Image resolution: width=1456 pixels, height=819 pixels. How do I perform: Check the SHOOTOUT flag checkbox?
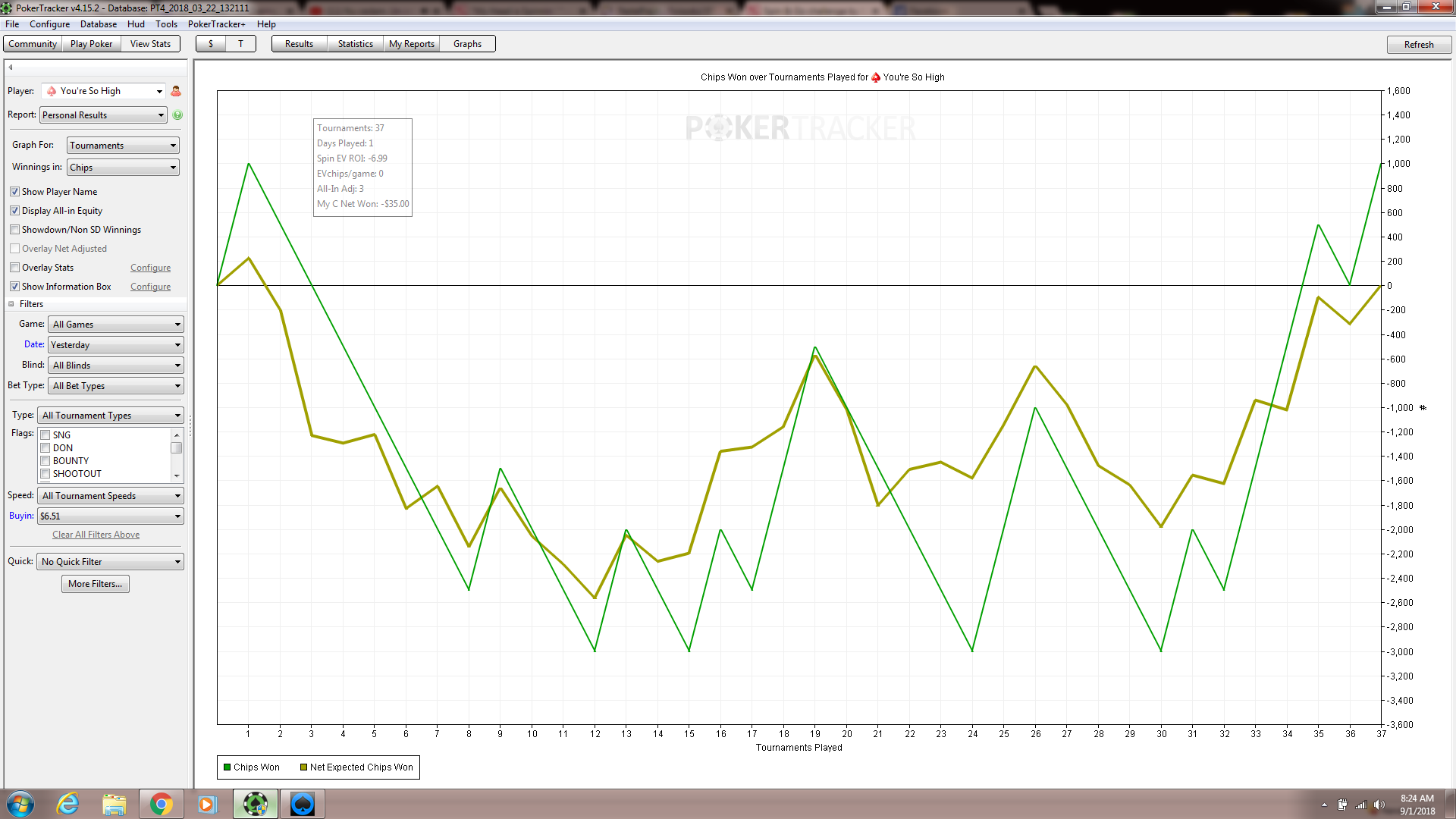[45, 474]
